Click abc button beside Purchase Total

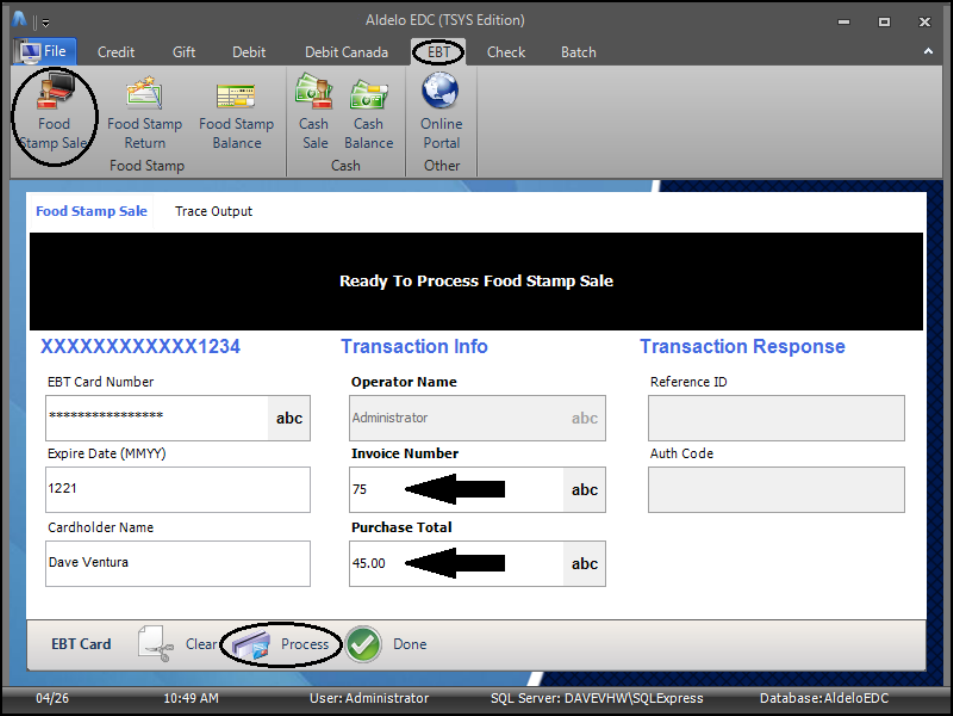coord(585,564)
